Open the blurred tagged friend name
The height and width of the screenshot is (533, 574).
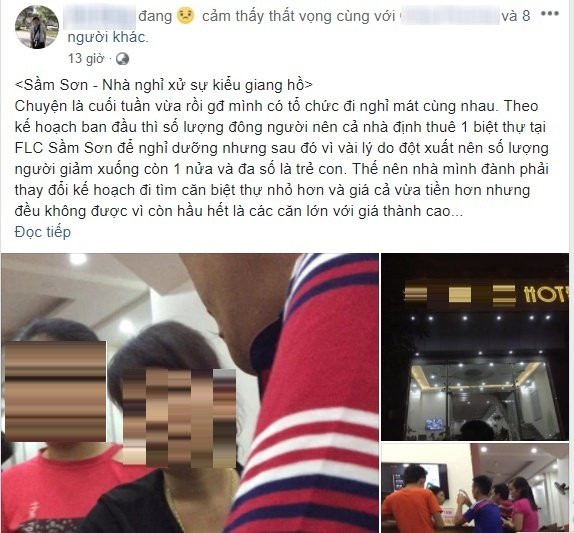point(449,16)
